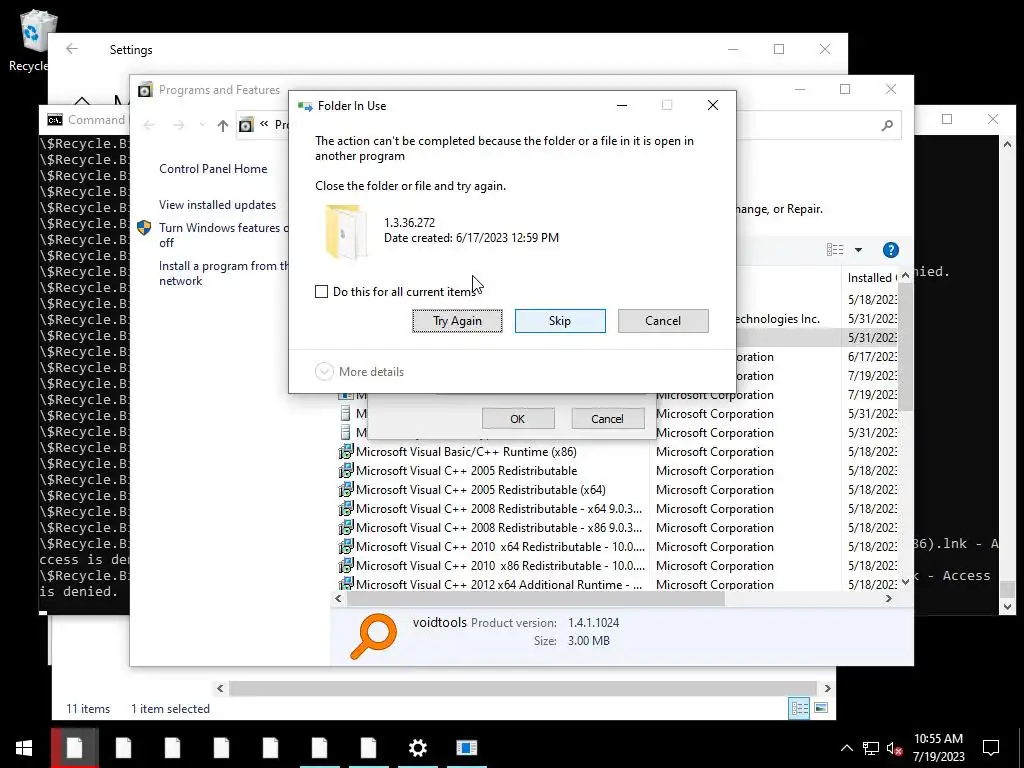
Task: Switch to details view in bottom window
Action: [x=799, y=709]
